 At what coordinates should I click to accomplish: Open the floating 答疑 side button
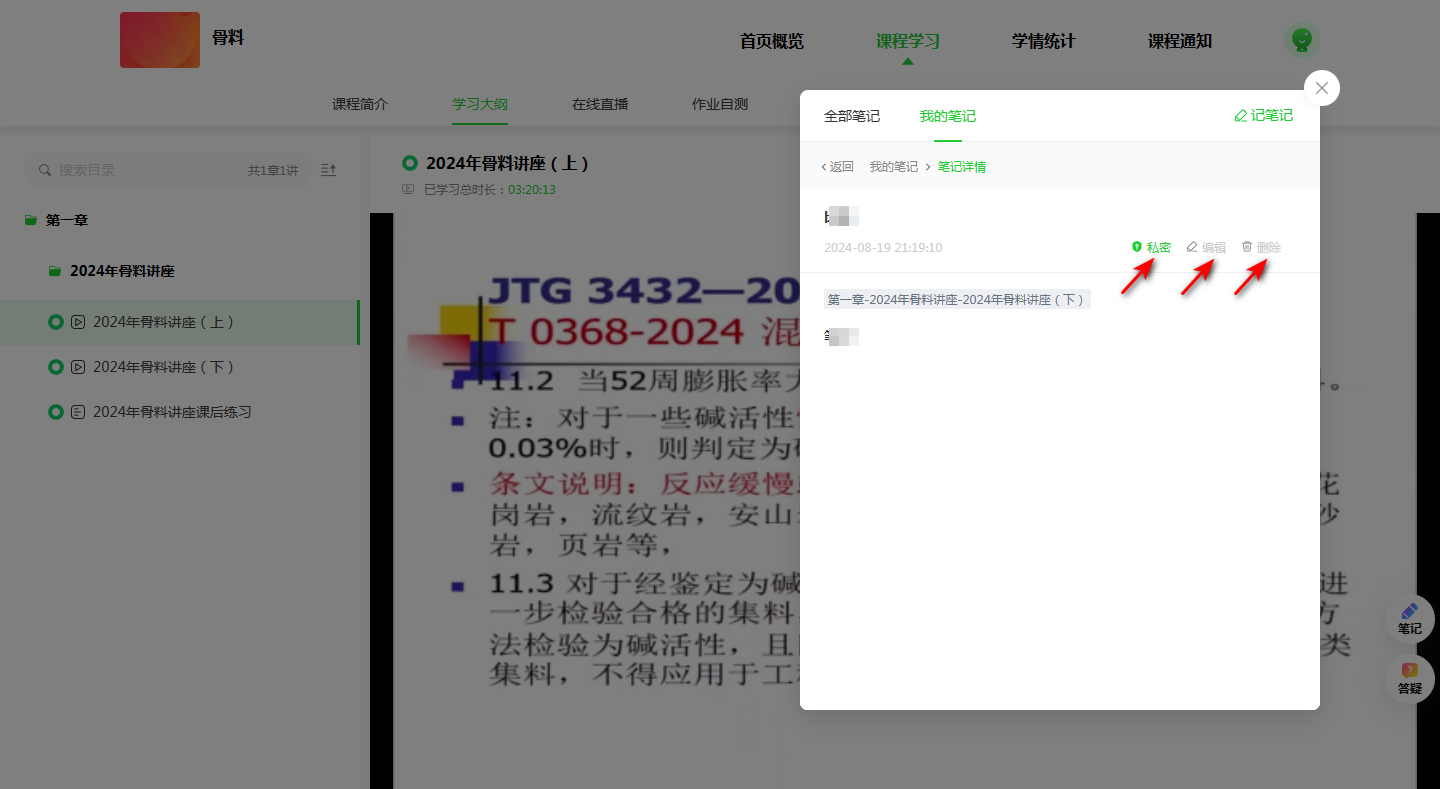[1409, 678]
